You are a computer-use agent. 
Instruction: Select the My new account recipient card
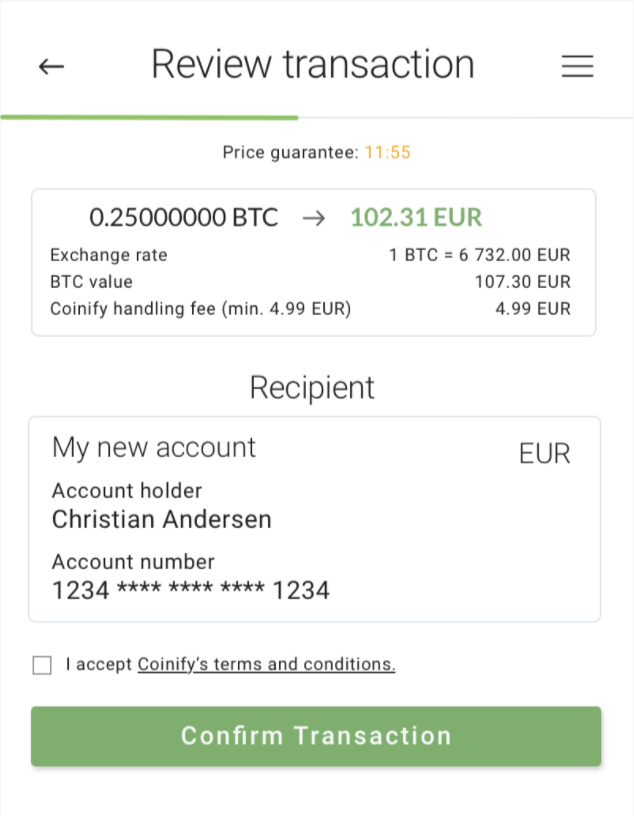pos(314,519)
